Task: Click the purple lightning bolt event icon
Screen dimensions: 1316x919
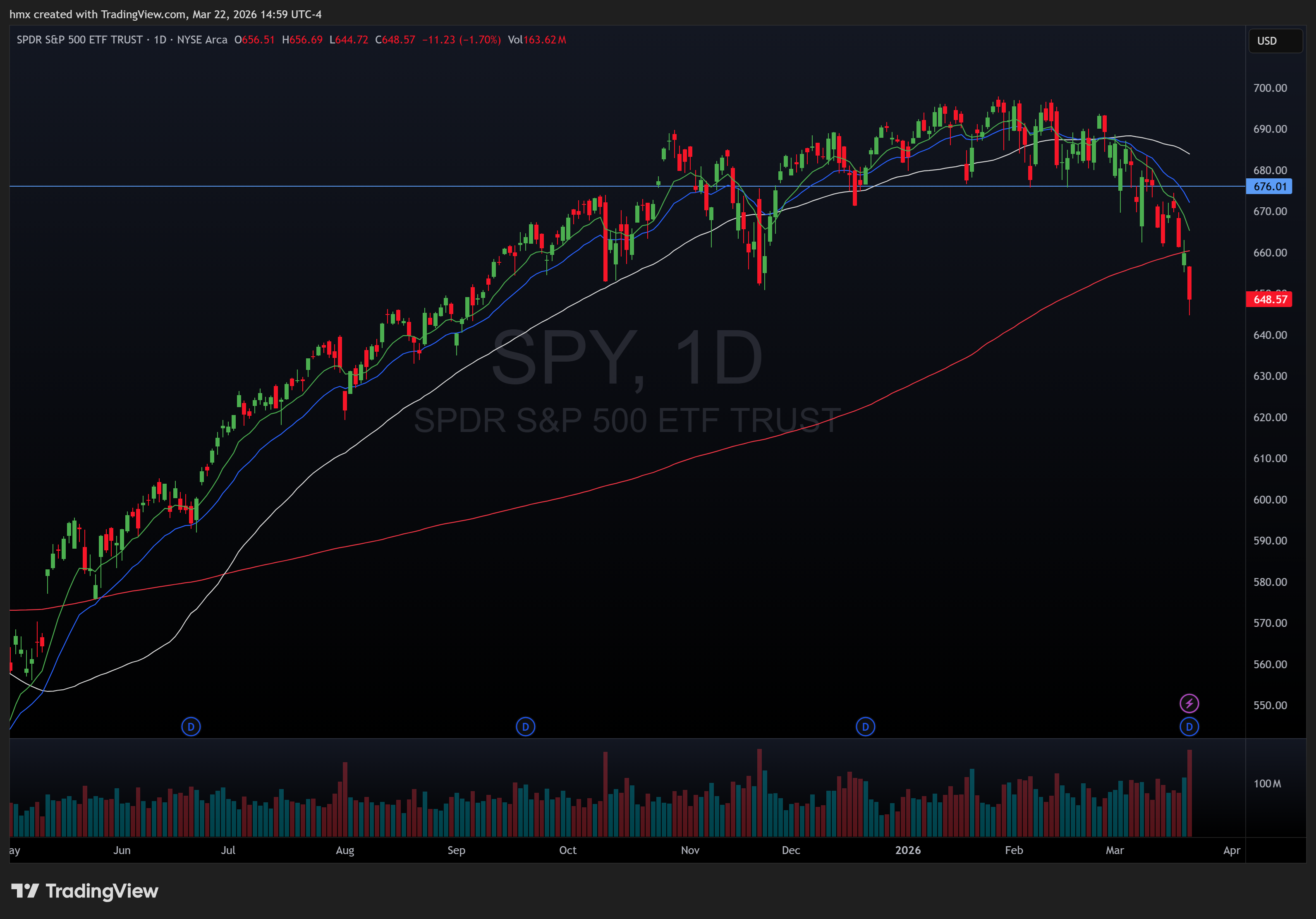Action: (1189, 703)
